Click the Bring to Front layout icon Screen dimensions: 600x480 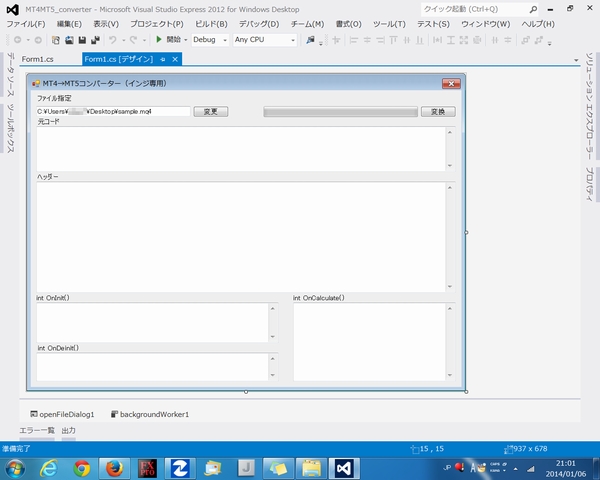coord(525,40)
